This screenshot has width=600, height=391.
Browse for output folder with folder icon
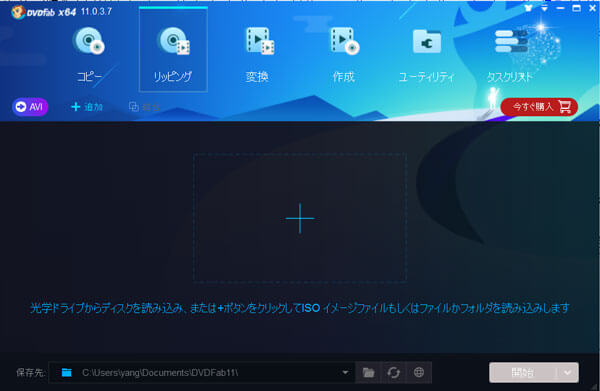(368, 372)
